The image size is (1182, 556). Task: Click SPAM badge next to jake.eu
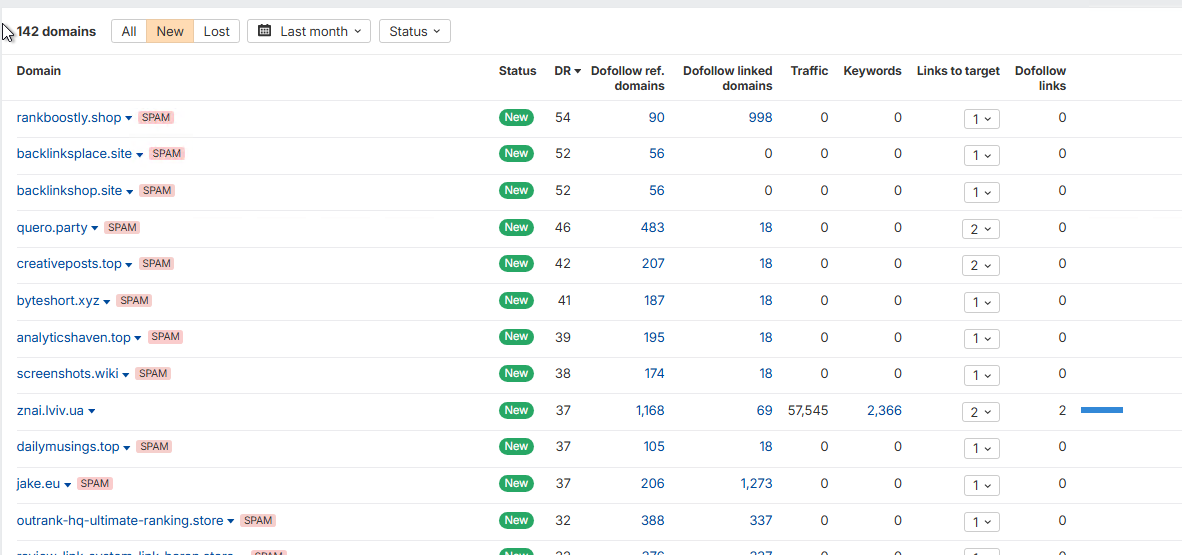[x=95, y=484]
